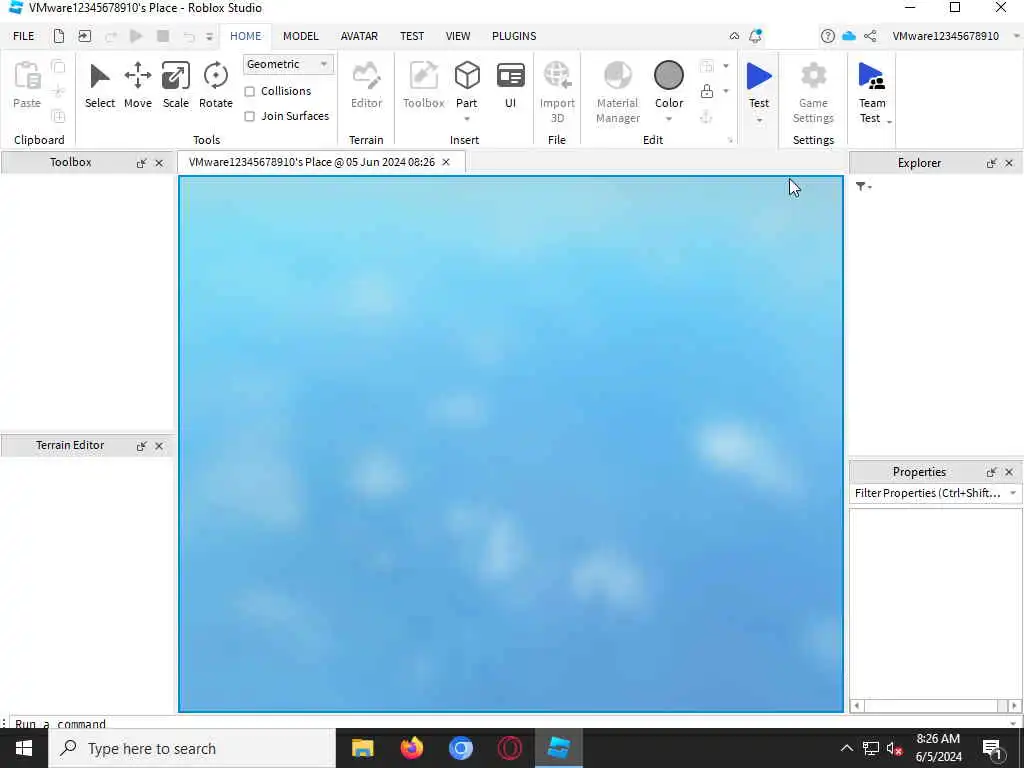Viewport: 1024px width, 768px height.
Task: Click the share icon near username
Action: coord(870,36)
